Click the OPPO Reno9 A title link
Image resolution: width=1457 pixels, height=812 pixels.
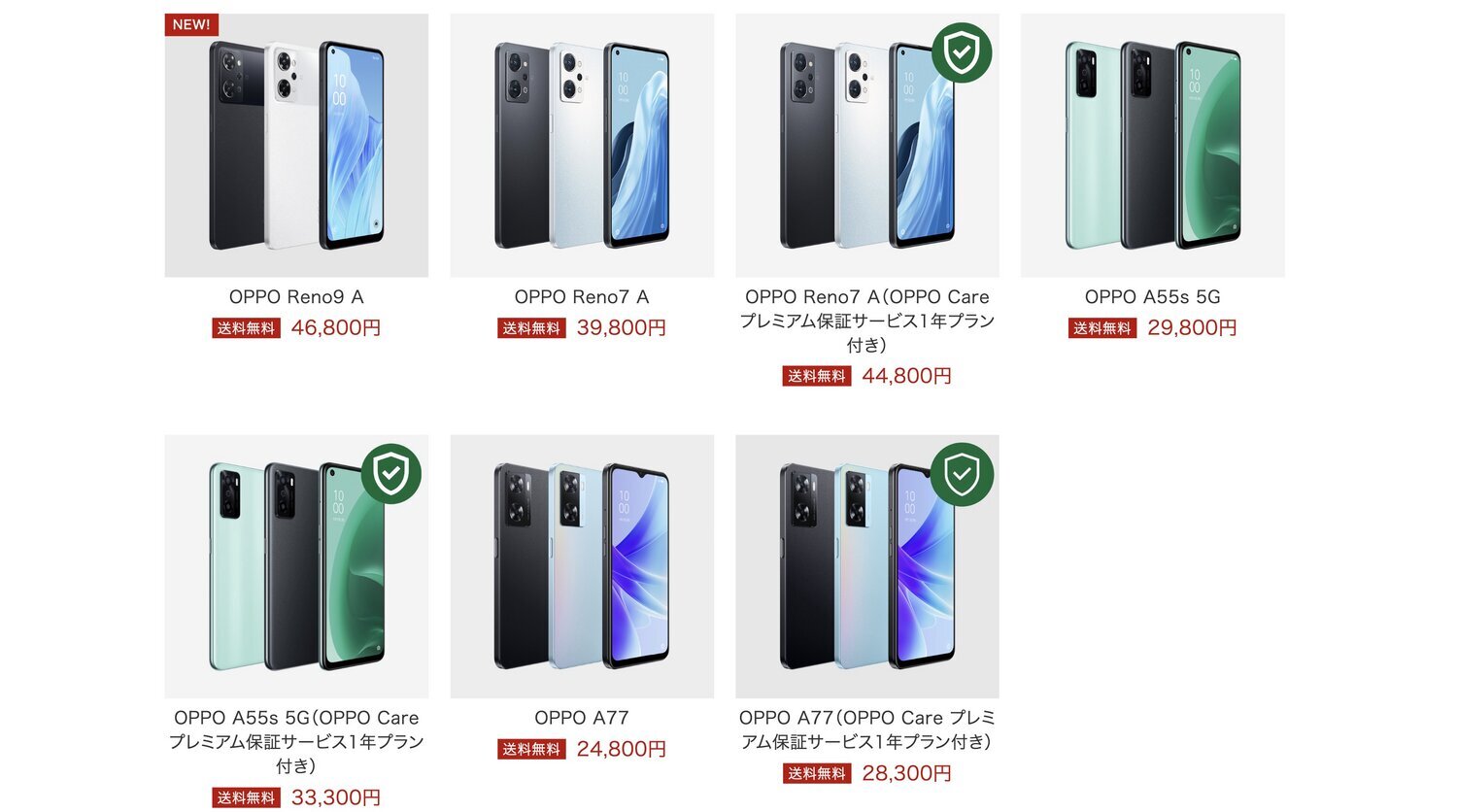pyautogui.click(x=296, y=297)
